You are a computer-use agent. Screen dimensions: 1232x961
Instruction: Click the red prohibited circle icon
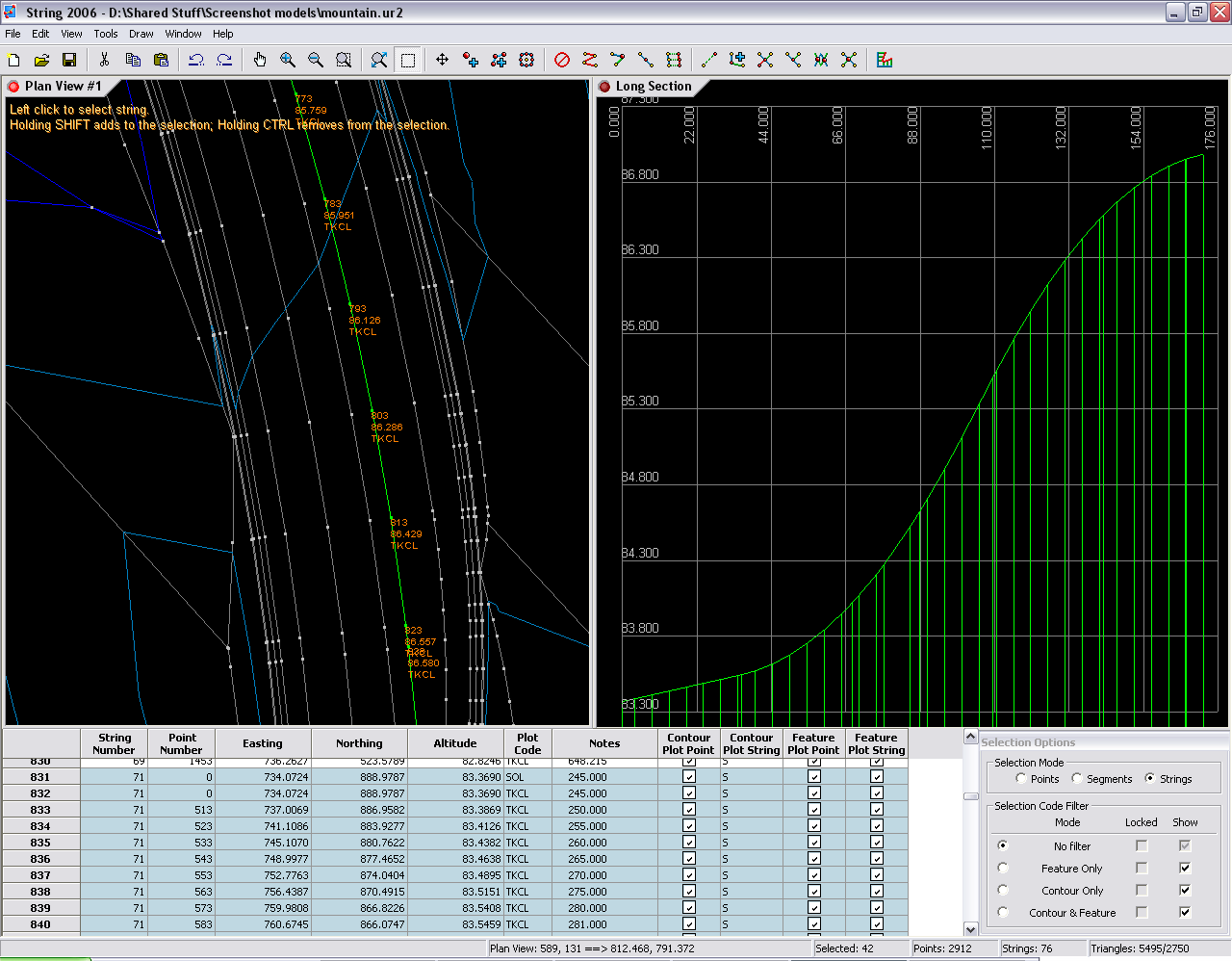coord(562,60)
